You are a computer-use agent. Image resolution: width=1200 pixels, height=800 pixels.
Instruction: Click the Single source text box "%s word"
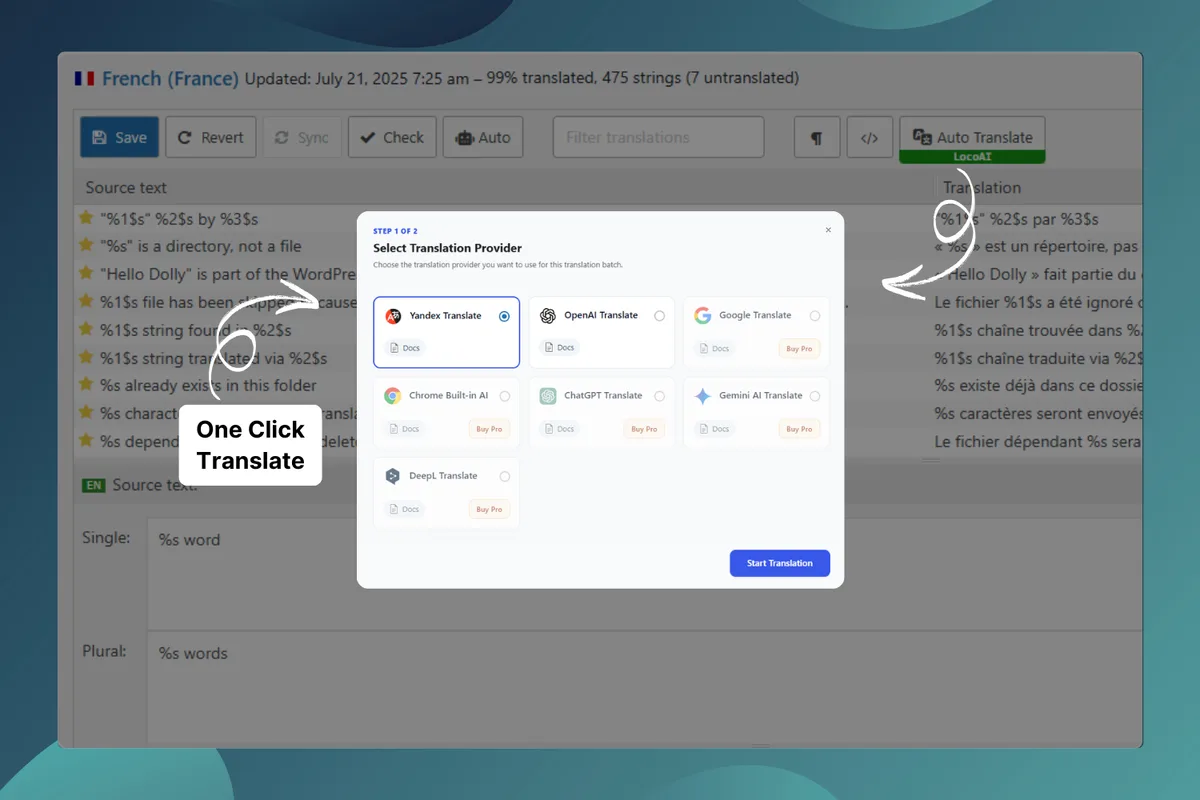(x=645, y=574)
